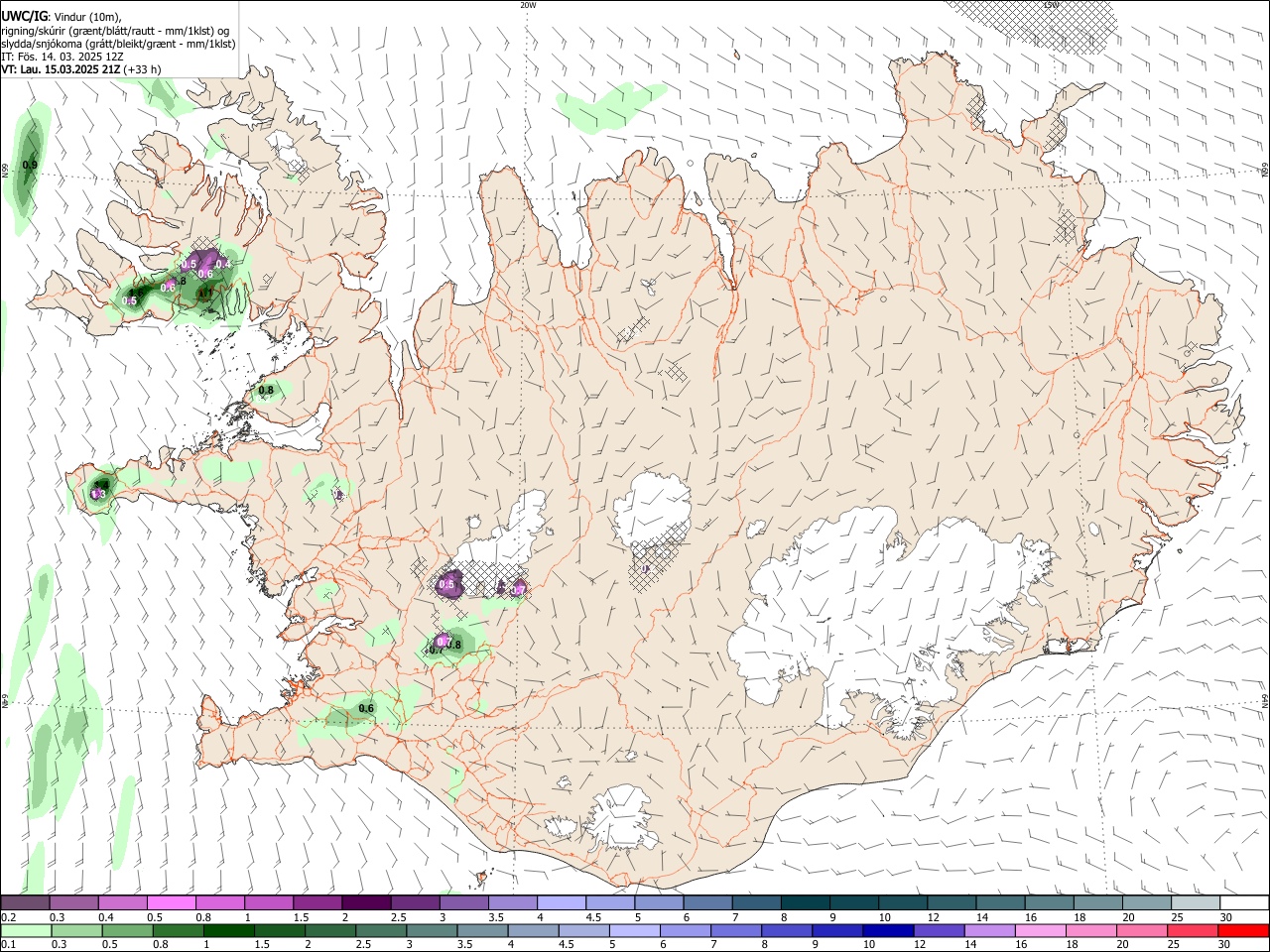Screen dimensions: 1270x952
Task: Select muted plum first swatch of the top legend
Action: point(26,902)
